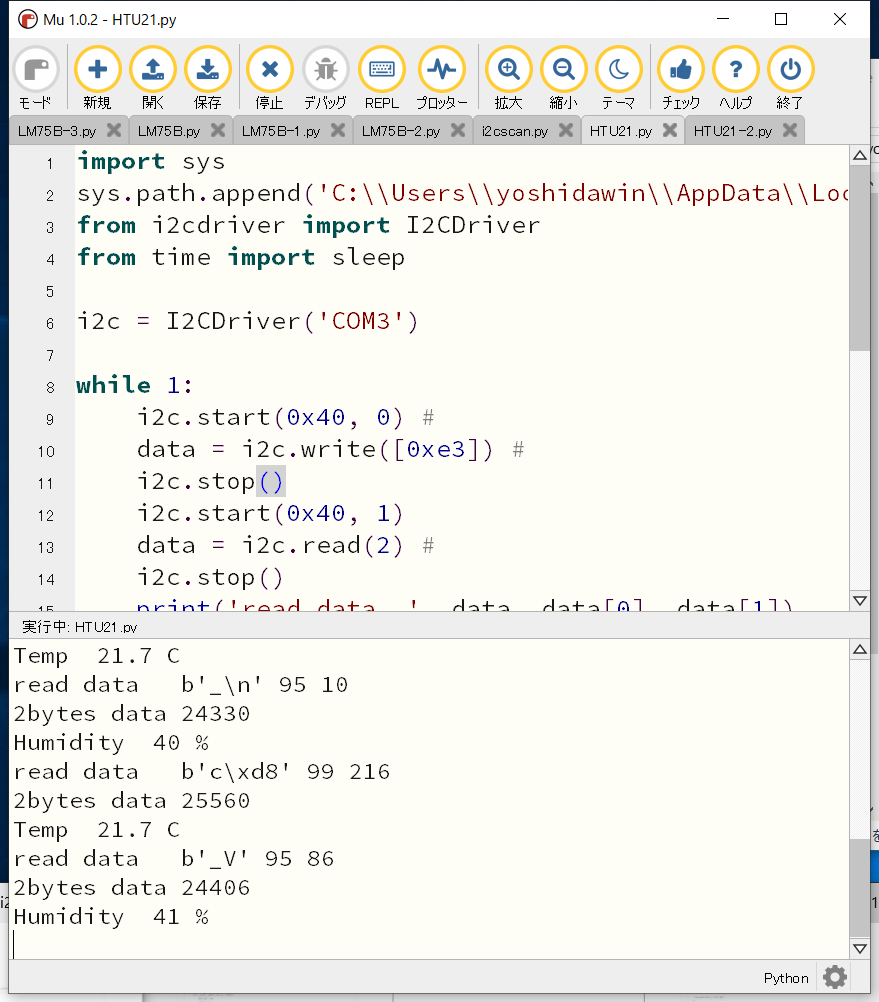
Task: Click the 'from time import sleep' line
Action: pyautogui.click(x=241, y=258)
